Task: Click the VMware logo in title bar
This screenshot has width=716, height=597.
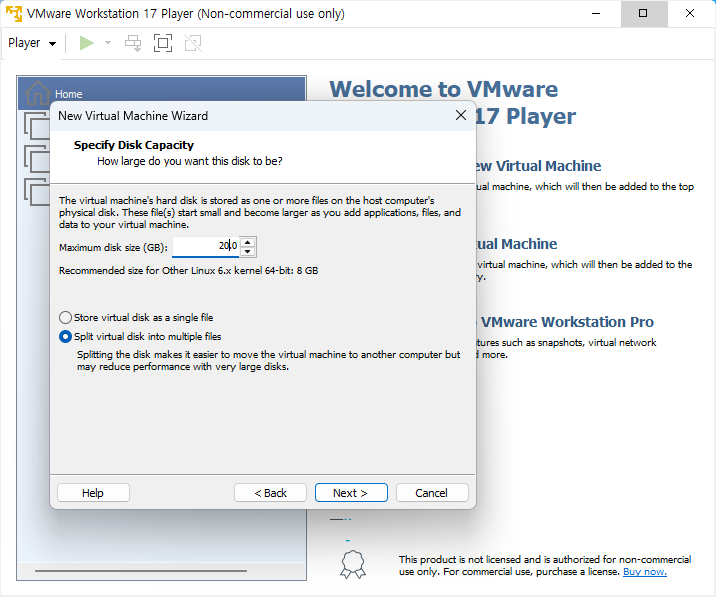Action: pos(14,13)
